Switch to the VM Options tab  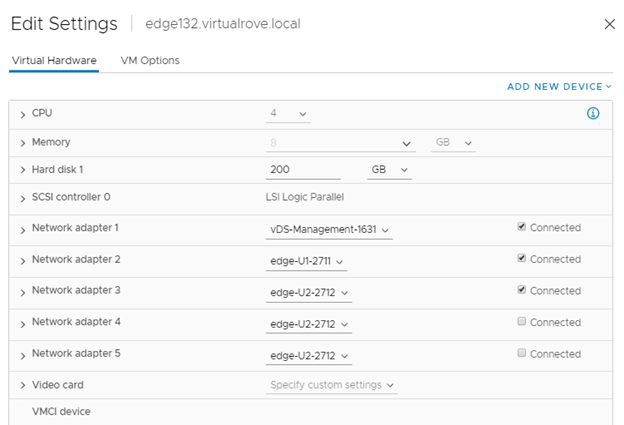pos(150,61)
